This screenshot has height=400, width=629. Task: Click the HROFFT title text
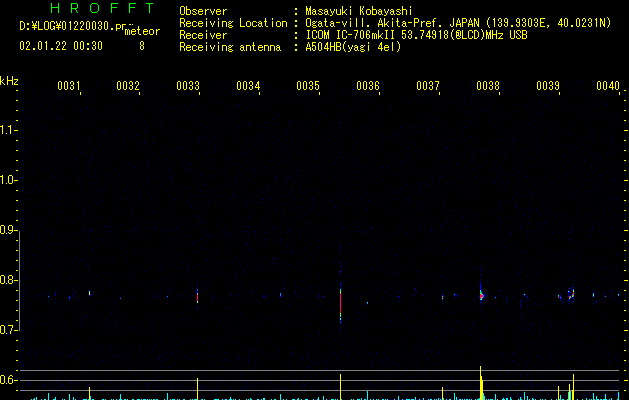(102, 8)
